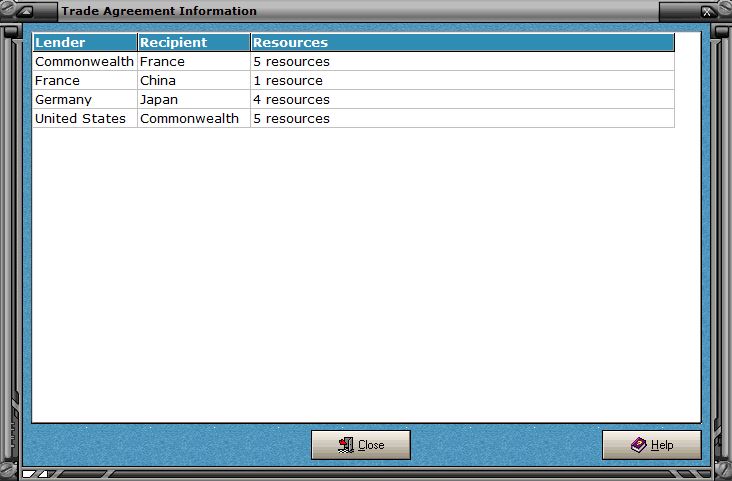Viewport: 732px width, 481px height.
Task: Select recipient cell "Commonwealth"
Action: (x=194, y=119)
